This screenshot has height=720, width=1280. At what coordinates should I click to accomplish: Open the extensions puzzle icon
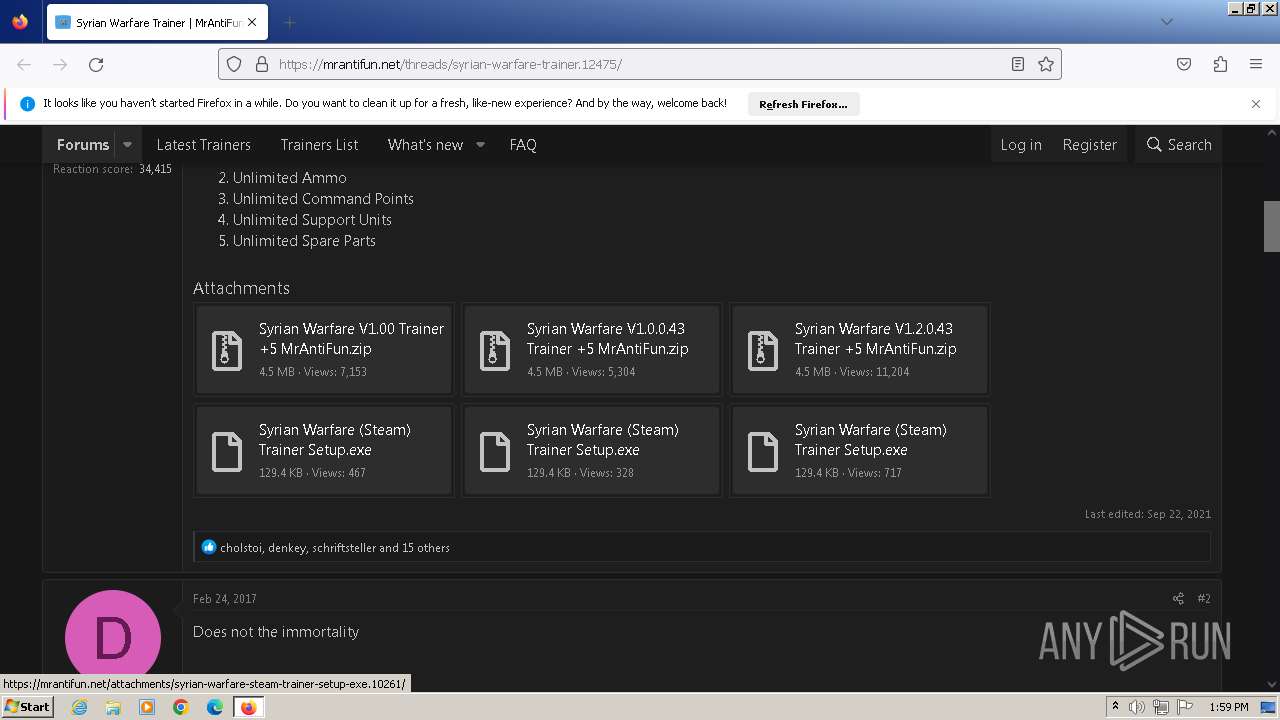[x=1220, y=64]
